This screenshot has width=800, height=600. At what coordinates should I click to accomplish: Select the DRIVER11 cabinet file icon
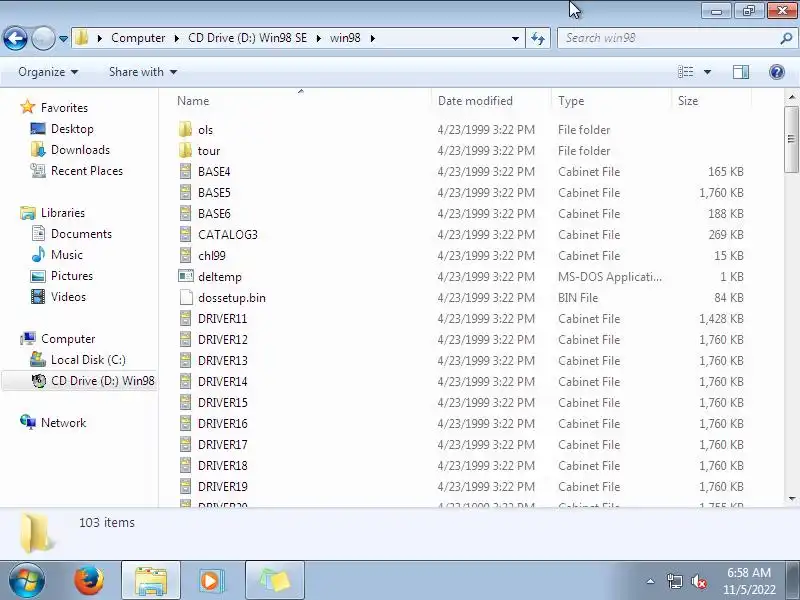(x=186, y=318)
